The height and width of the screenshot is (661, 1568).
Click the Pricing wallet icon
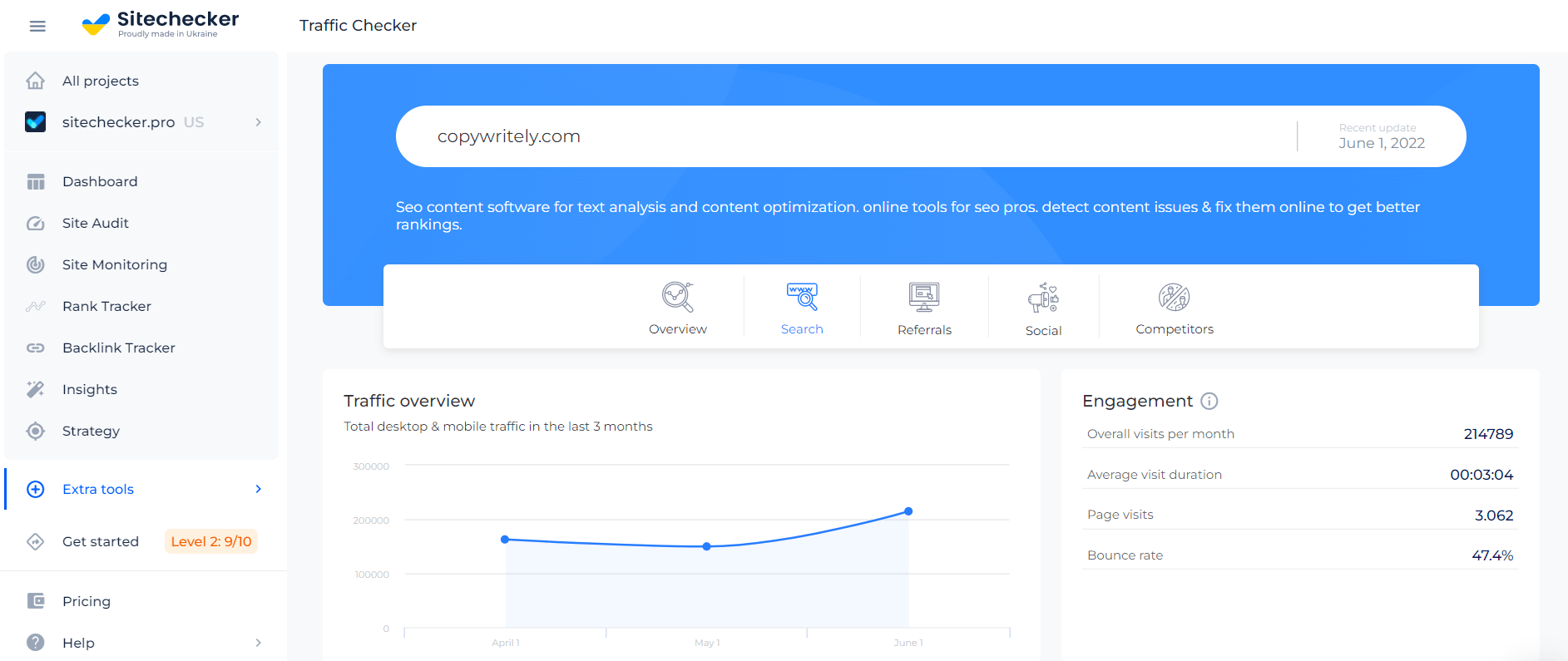click(x=35, y=601)
